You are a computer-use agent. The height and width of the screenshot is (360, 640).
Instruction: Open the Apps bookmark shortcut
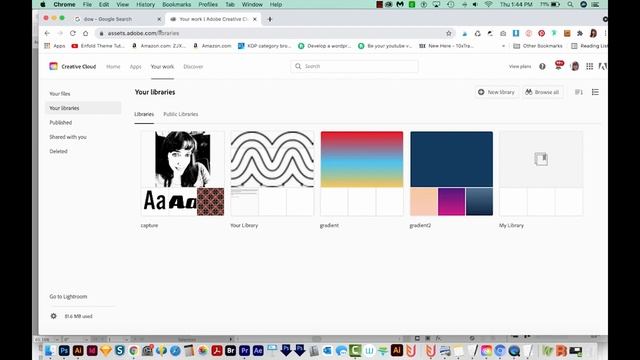(55, 46)
